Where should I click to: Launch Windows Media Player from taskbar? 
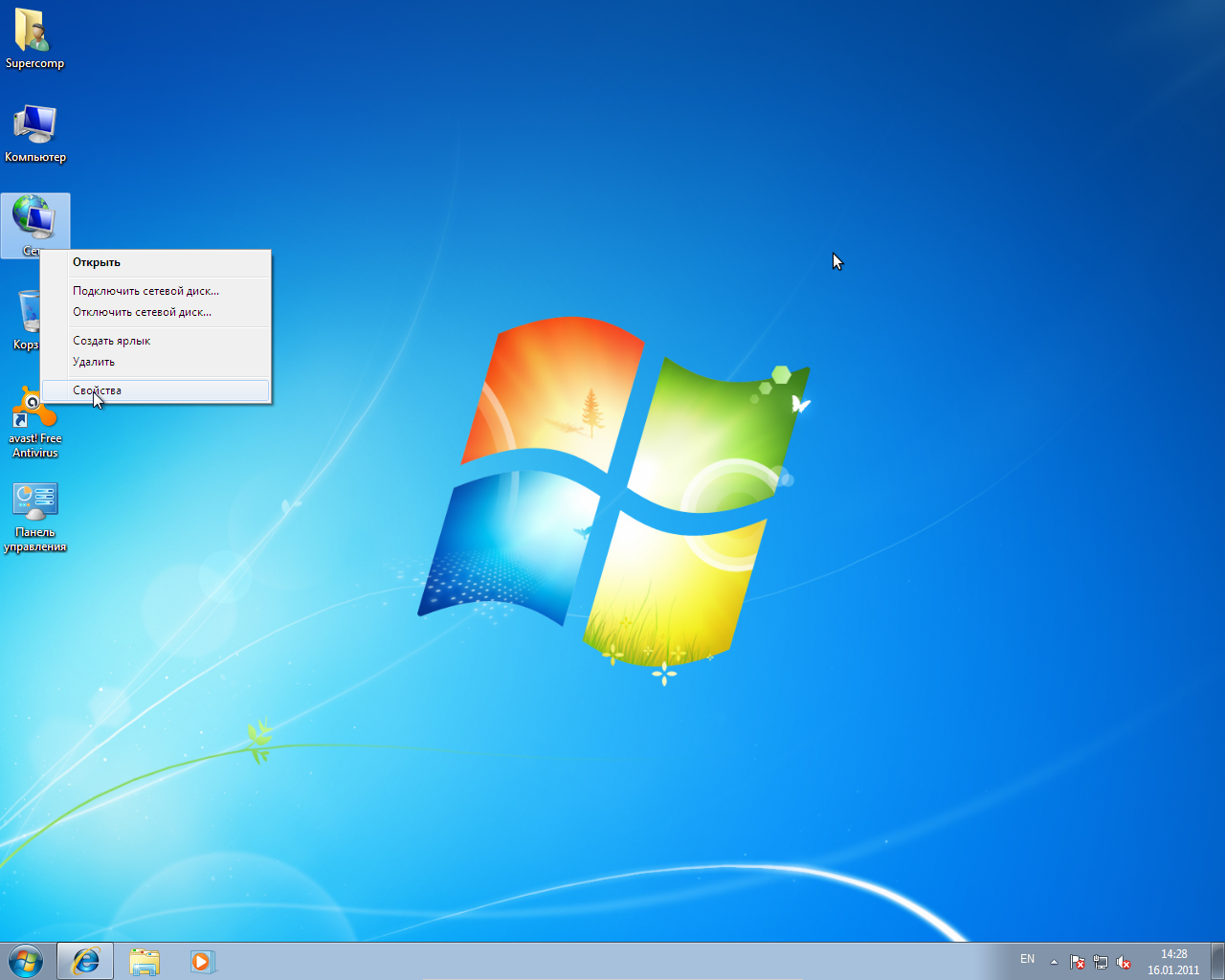[x=202, y=961]
